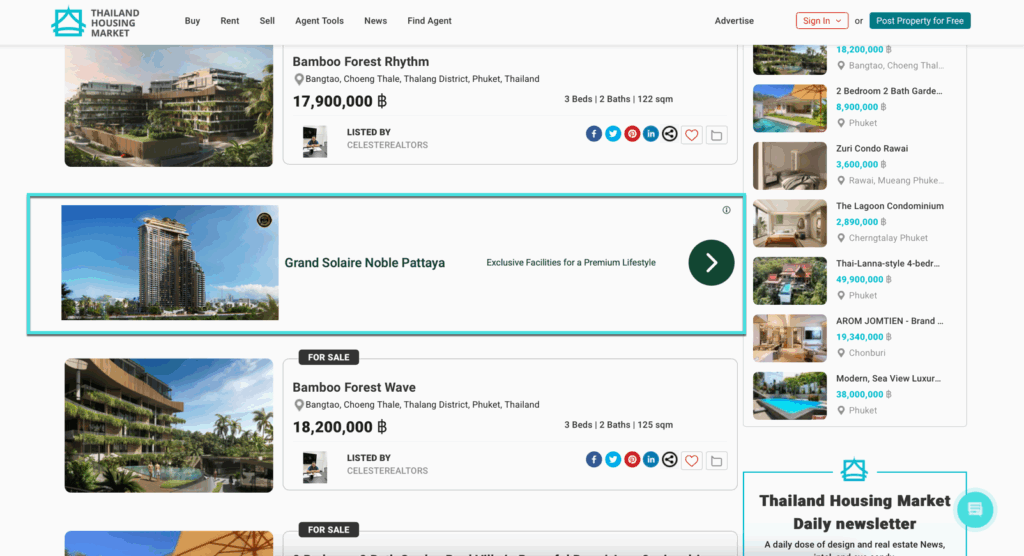This screenshot has width=1024, height=556.
Task: Expand the Sign In dropdown
Action: point(822,21)
